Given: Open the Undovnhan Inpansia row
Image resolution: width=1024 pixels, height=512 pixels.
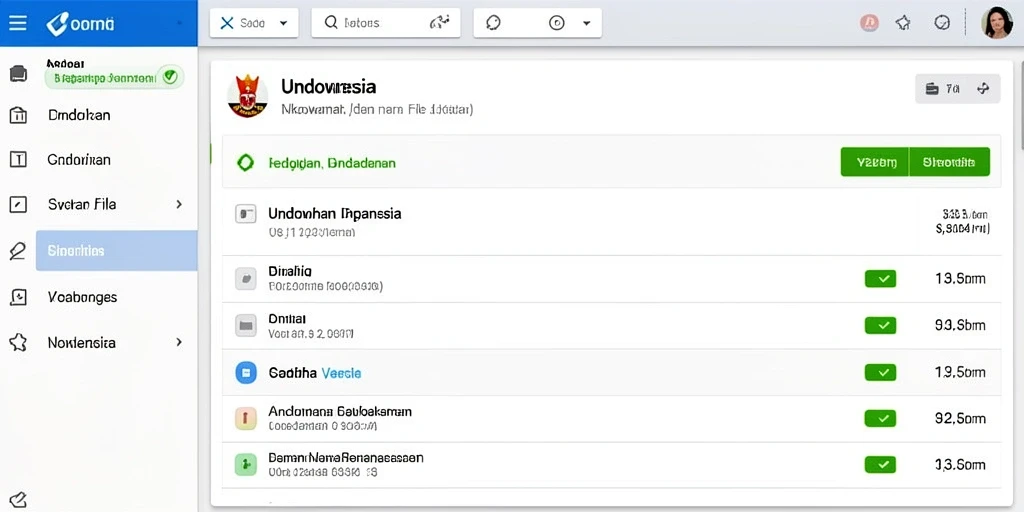Looking at the screenshot, I should click(x=611, y=222).
